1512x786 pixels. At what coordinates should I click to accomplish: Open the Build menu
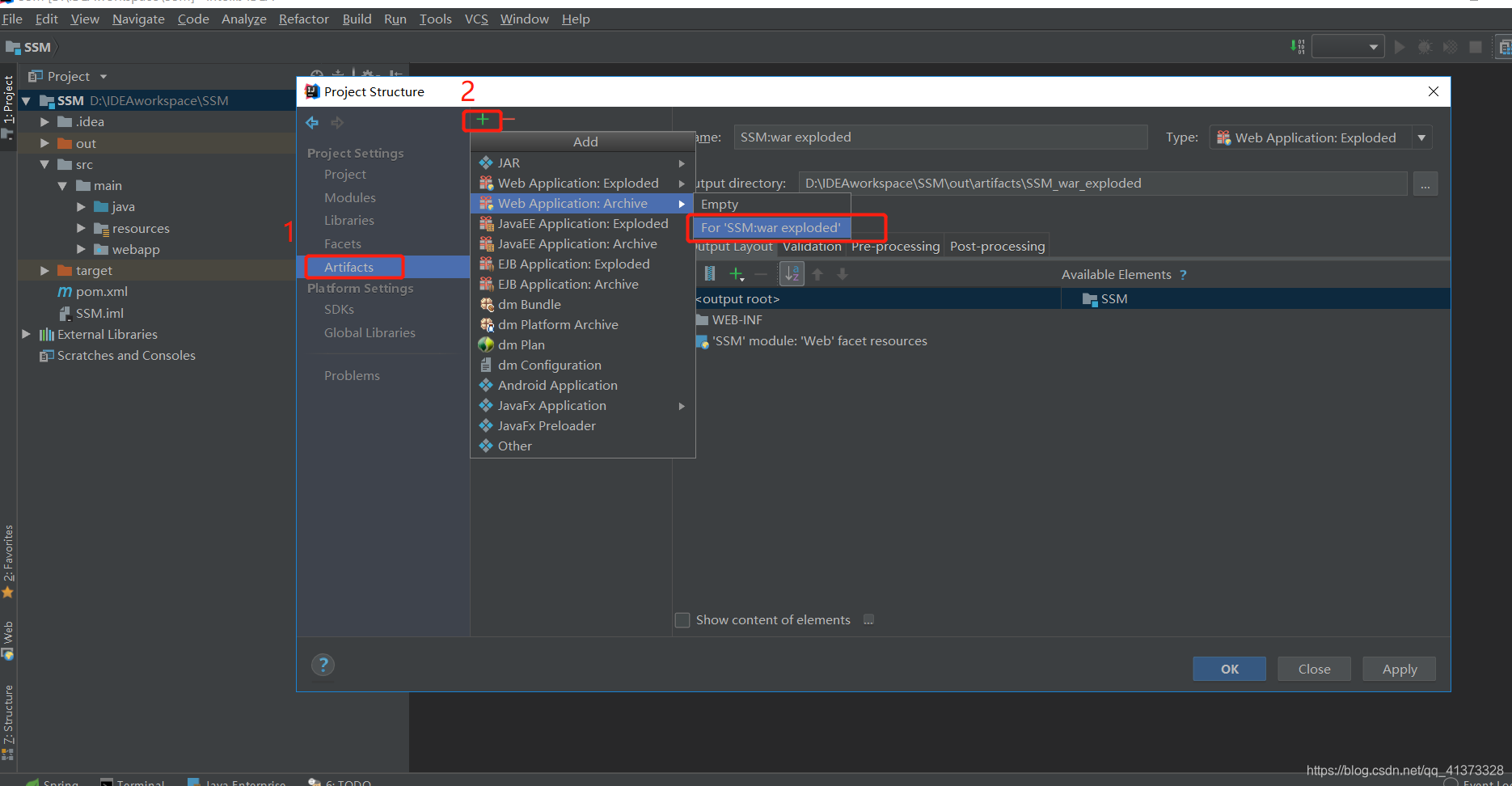[357, 19]
